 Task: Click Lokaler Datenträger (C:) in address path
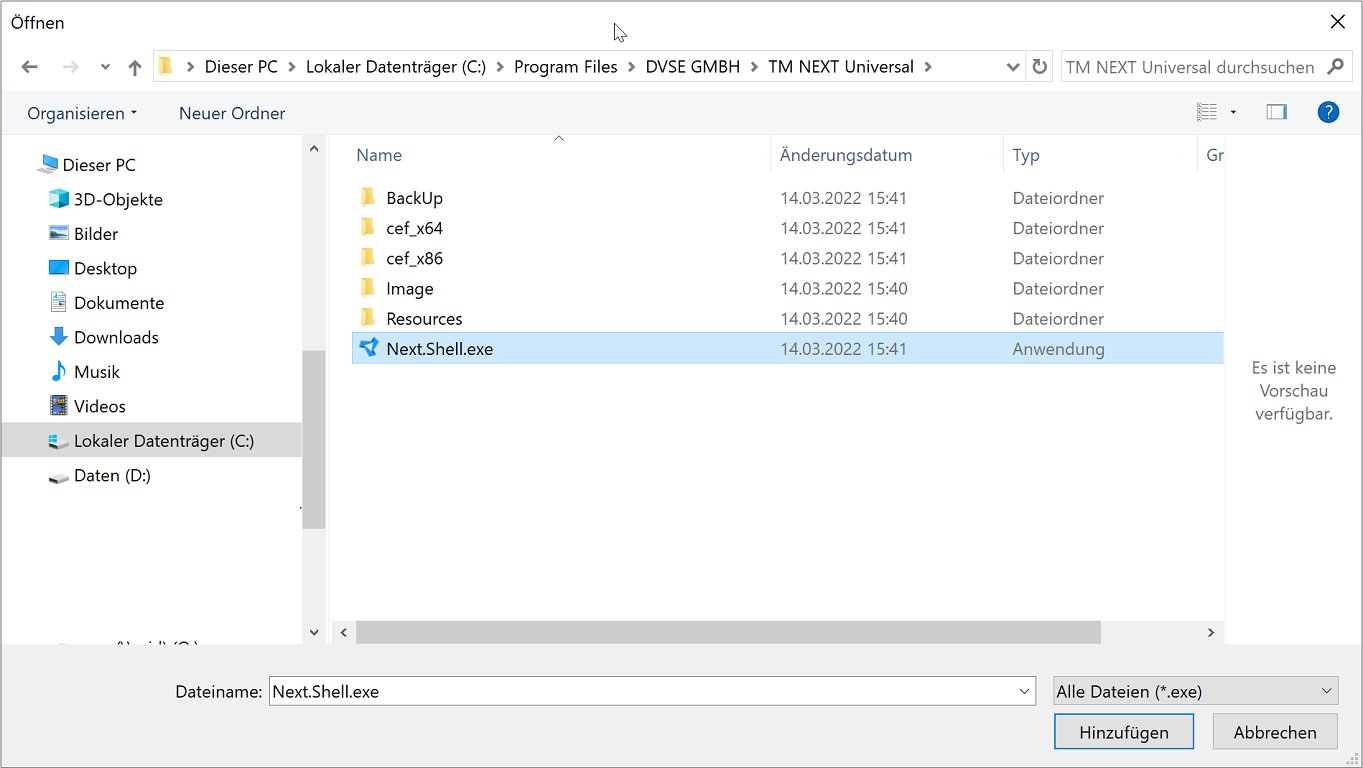(x=396, y=67)
